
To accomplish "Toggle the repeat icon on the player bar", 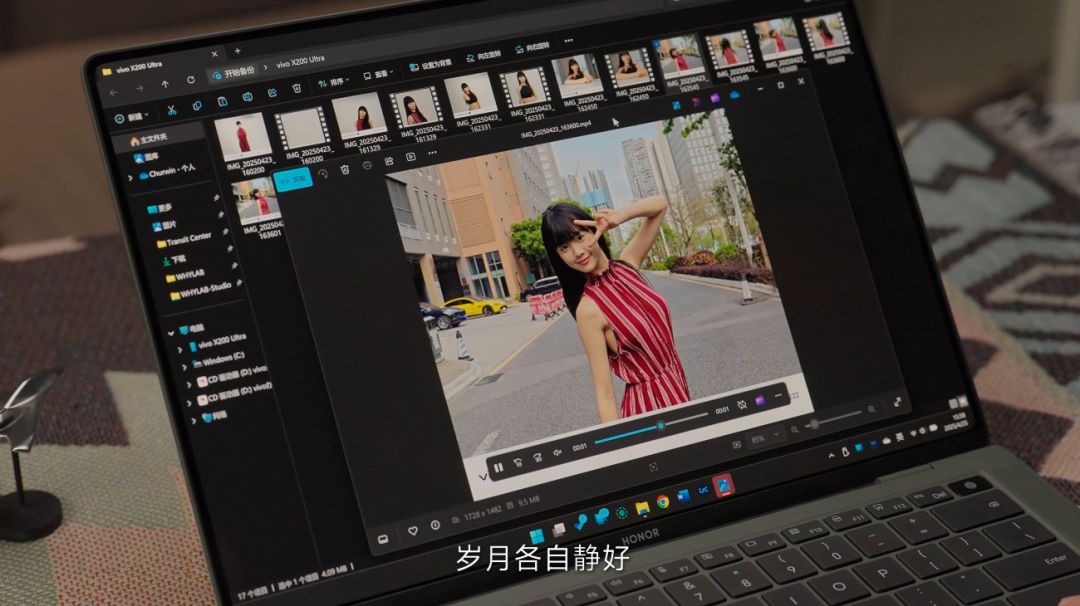I will coord(742,405).
